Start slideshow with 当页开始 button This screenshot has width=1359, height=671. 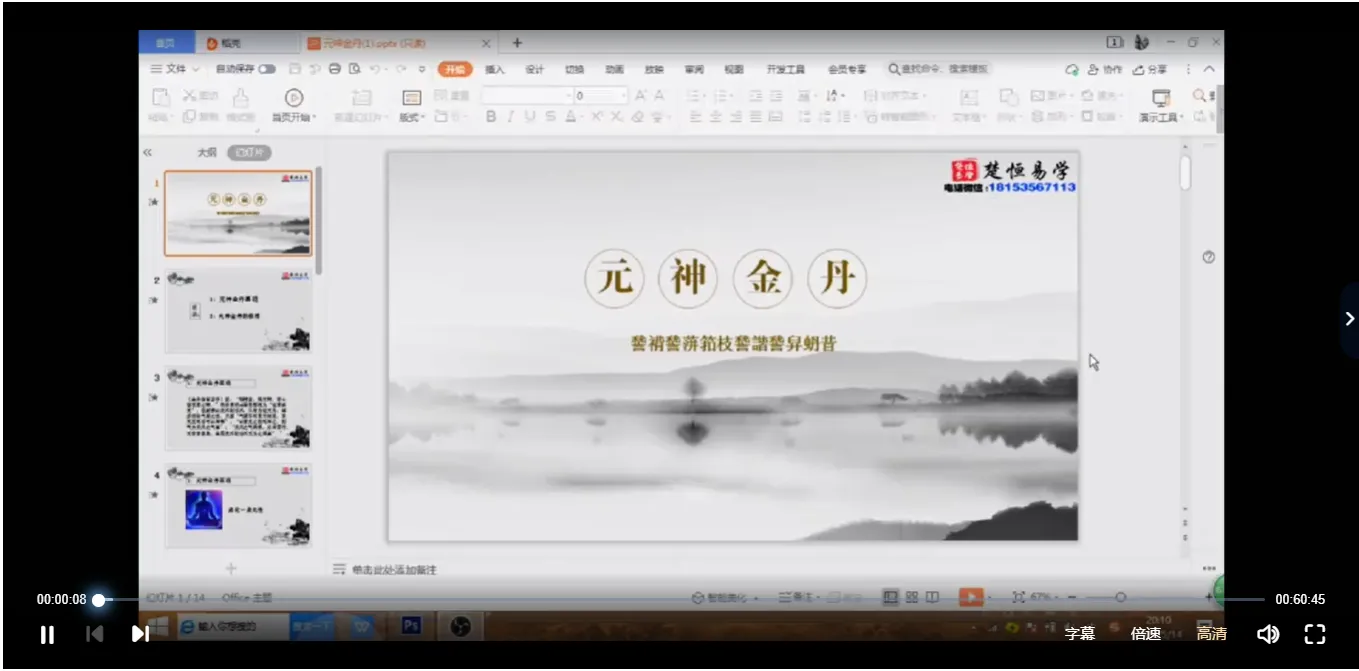tap(294, 104)
